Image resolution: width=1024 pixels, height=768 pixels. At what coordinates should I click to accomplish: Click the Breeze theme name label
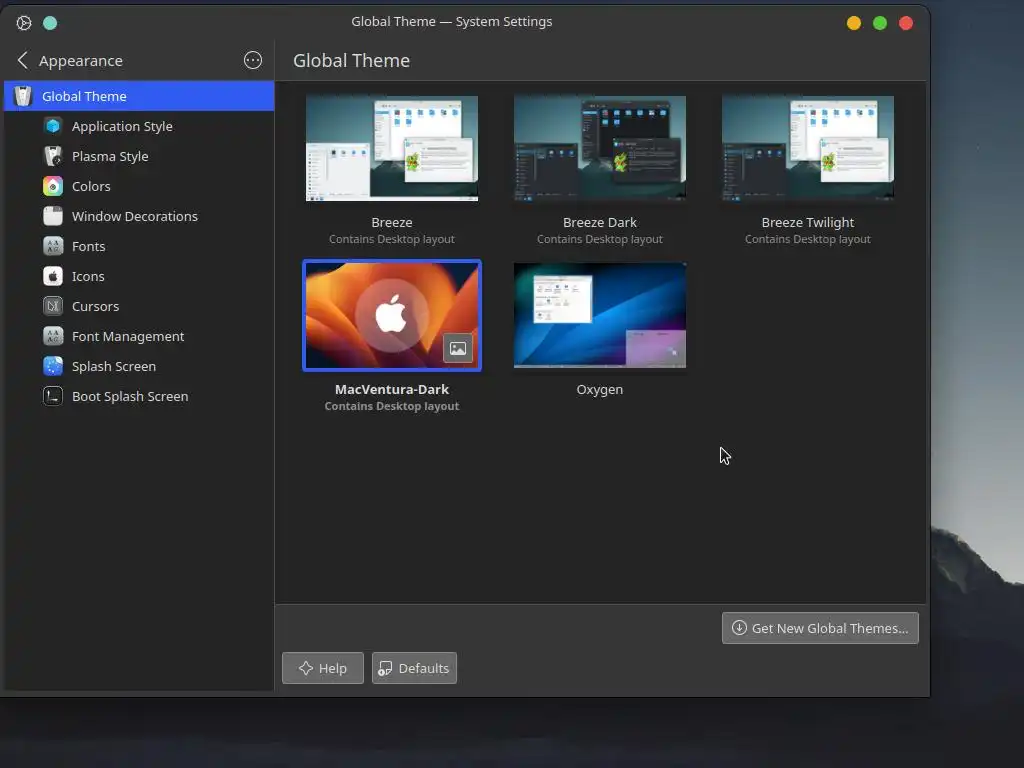pyautogui.click(x=392, y=223)
